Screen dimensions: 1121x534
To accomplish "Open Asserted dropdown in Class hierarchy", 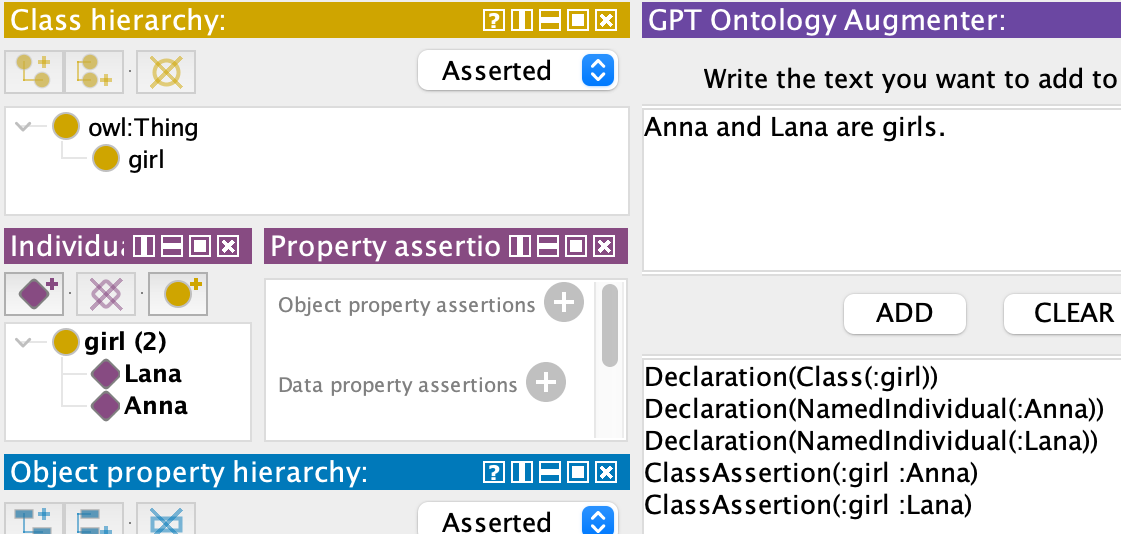I will [518, 70].
